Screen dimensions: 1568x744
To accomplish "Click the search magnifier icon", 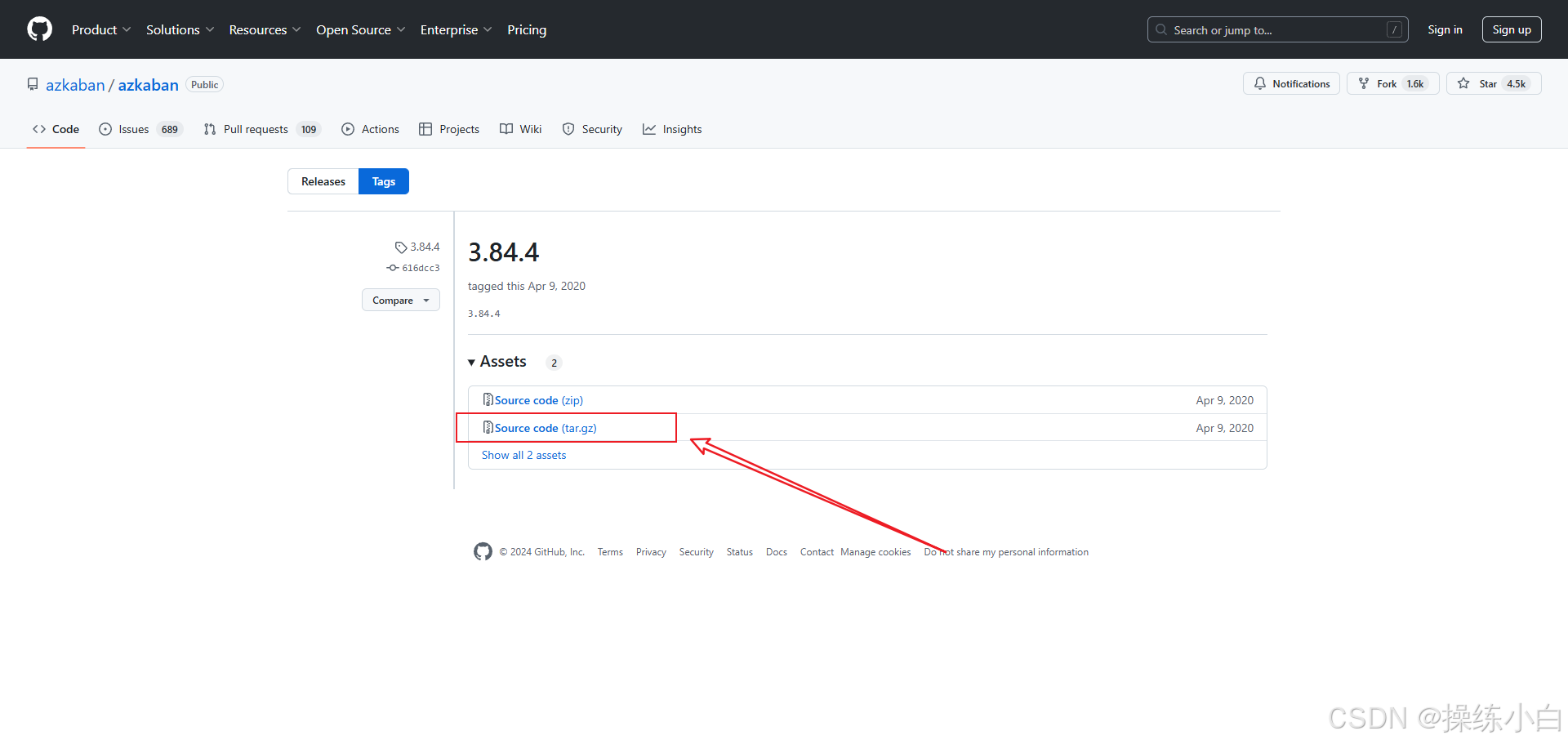I will click(x=1161, y=29).
